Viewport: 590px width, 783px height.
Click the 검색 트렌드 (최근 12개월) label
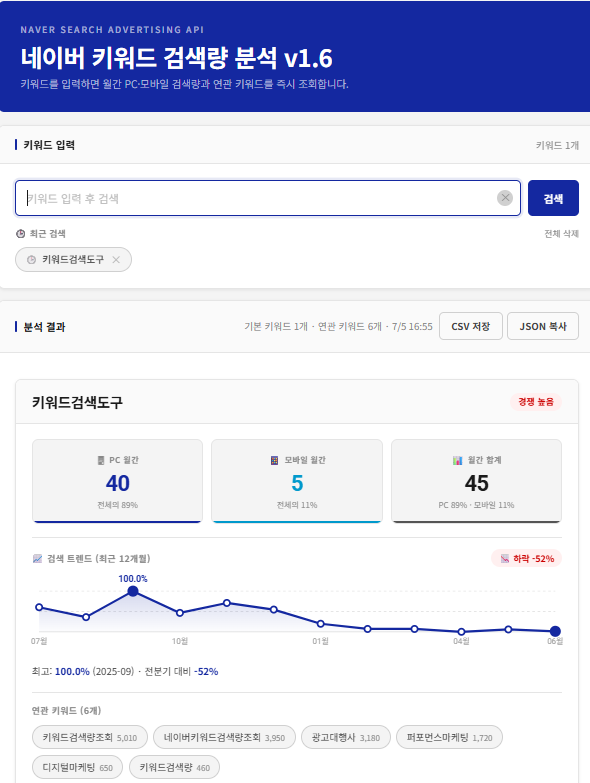coord(98,558)
